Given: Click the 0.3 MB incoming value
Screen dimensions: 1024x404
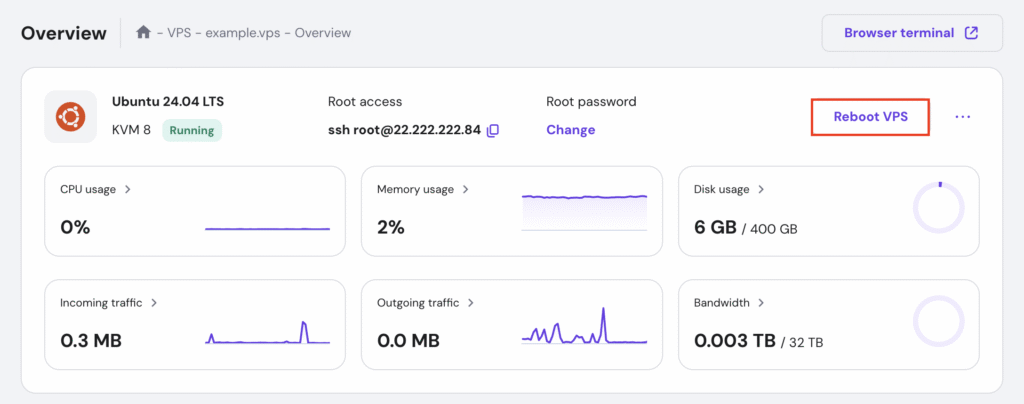Looking at the screenshot, I should 91,341.
